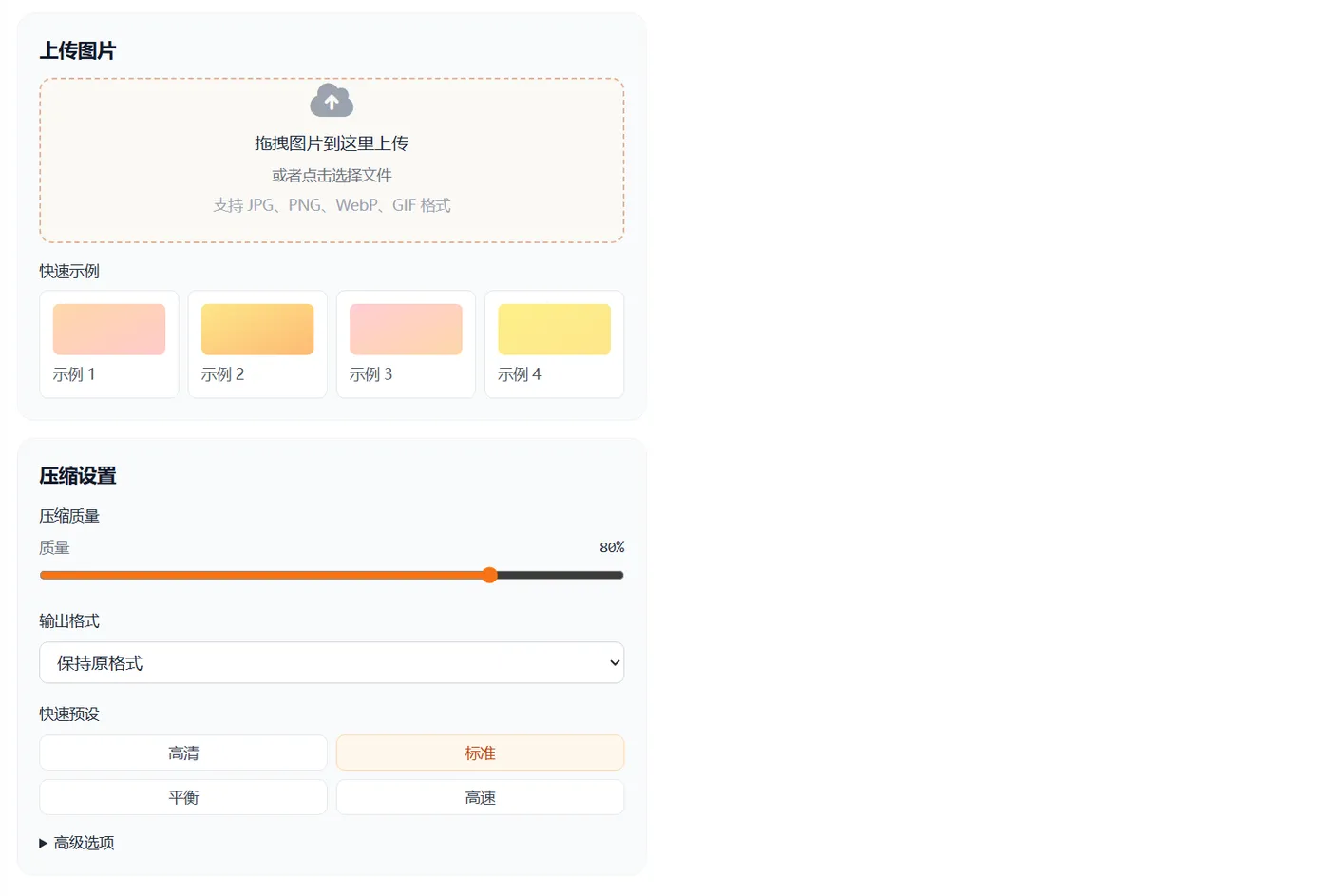1330x896 pixels.
Task: Select the 标准 preset button
Action: coord(480,752)
